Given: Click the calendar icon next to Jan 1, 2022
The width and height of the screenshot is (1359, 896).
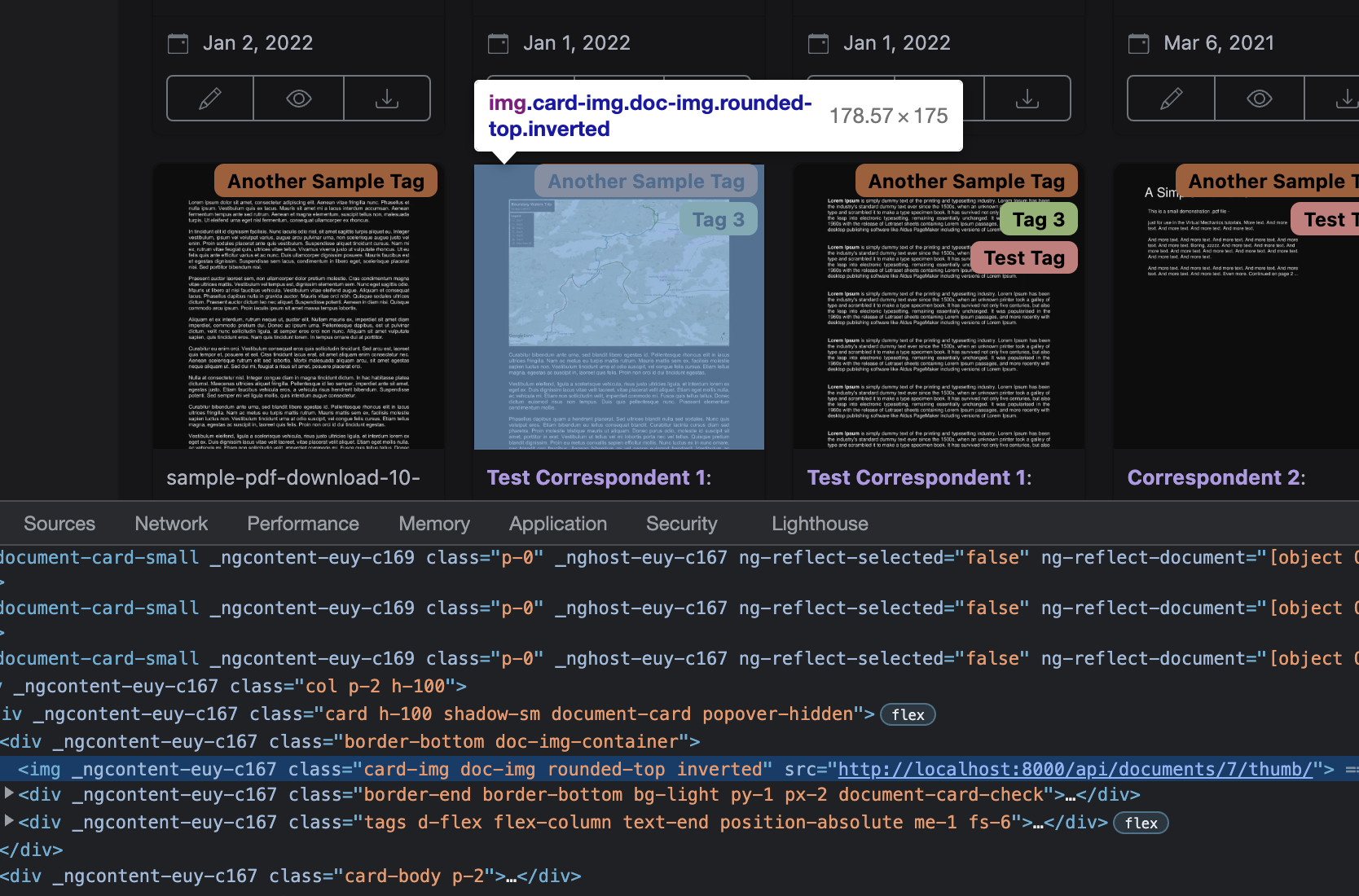Looking at the screenshot, I should tap(497, 42).
